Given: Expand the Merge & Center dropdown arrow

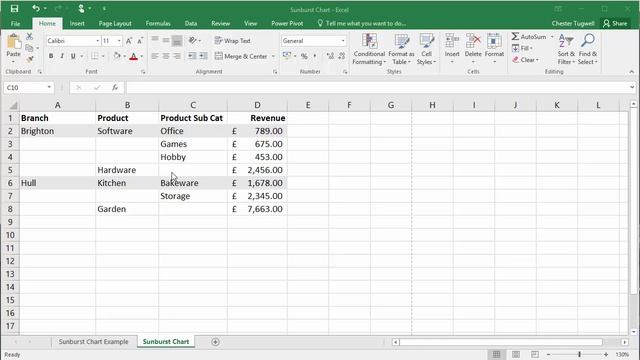Looking at the screenshot, I should (273, 56).
